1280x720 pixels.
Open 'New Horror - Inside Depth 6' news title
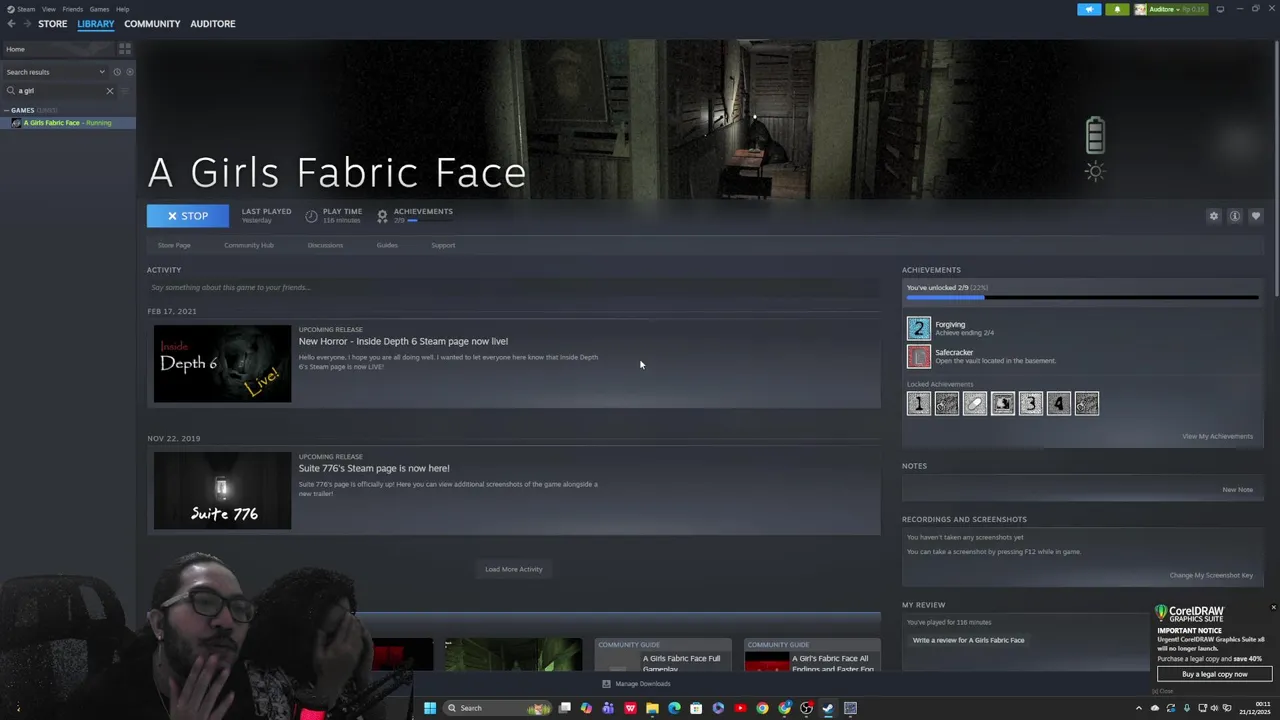pos(403,341)
